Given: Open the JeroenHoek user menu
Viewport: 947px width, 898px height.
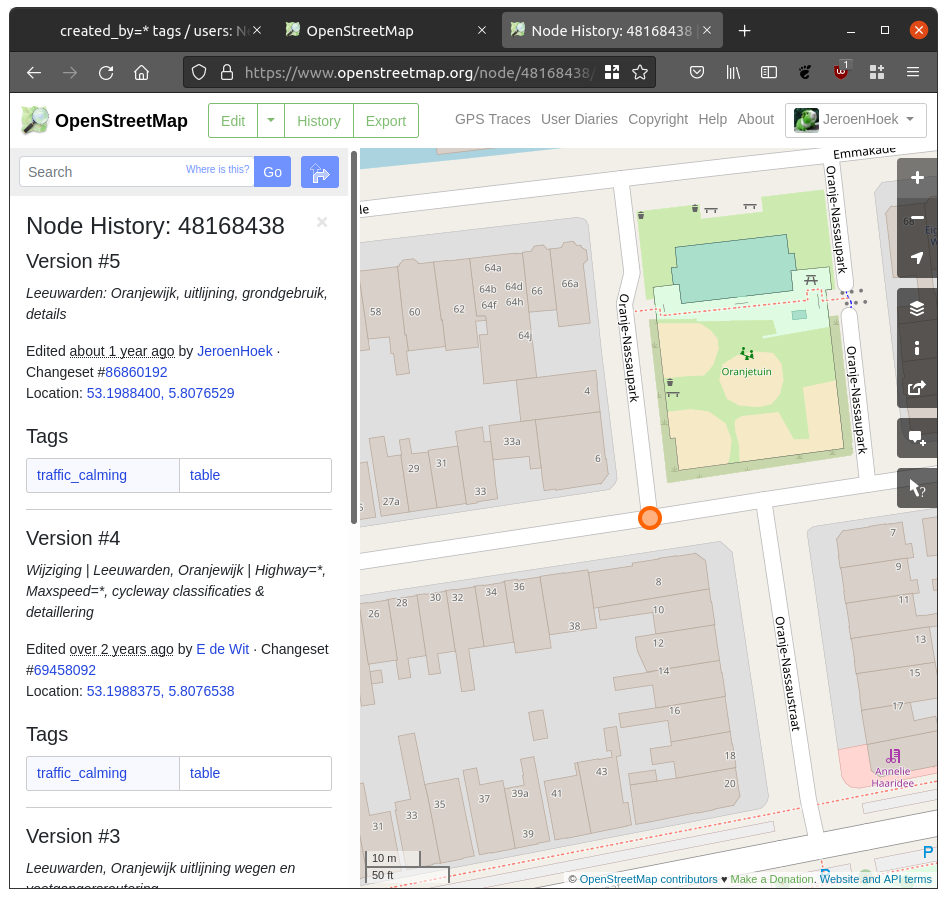Looking at the screenshot, I should point(856,120).
